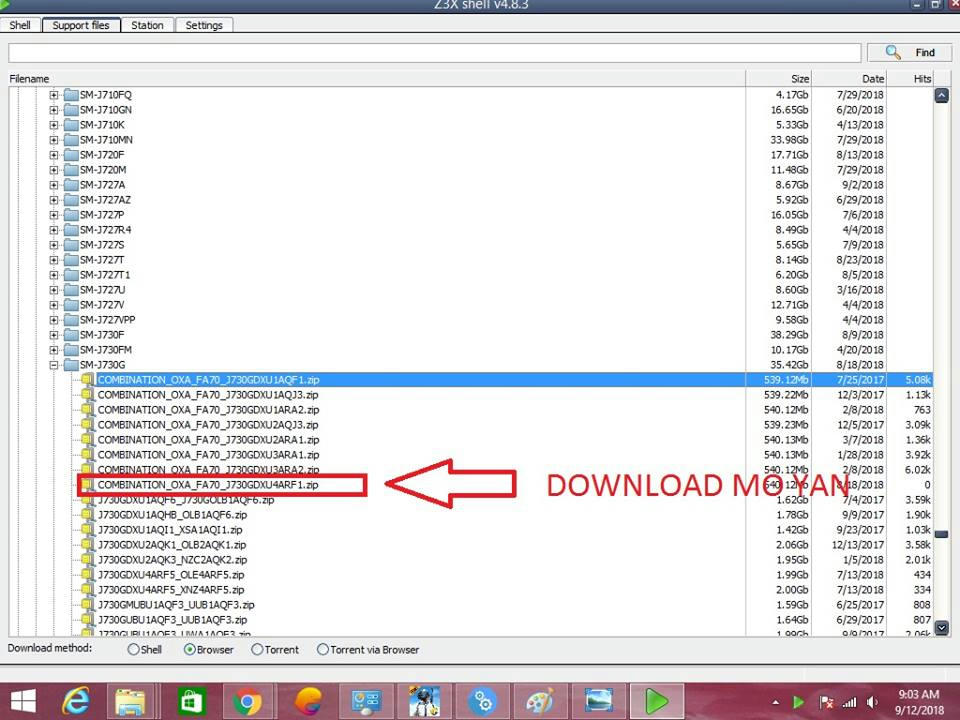Expand the SM-J727P folder node
The height and width of the screenshot is (720, 960).
click(54, 215)
